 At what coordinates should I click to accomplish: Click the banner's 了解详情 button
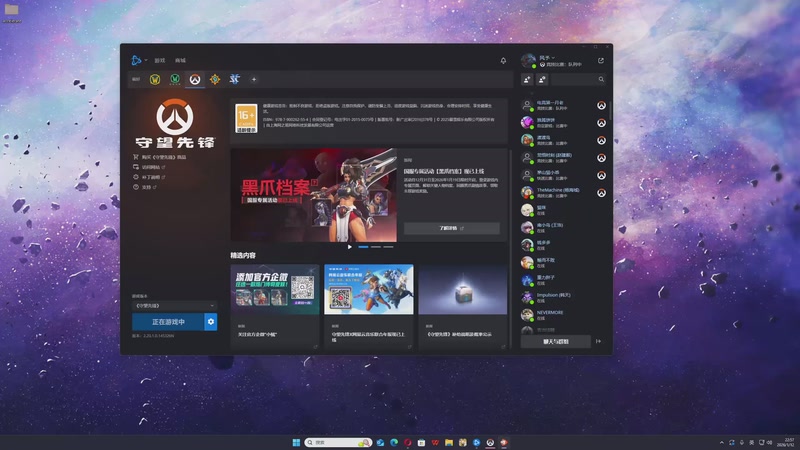tap(452, 228)
